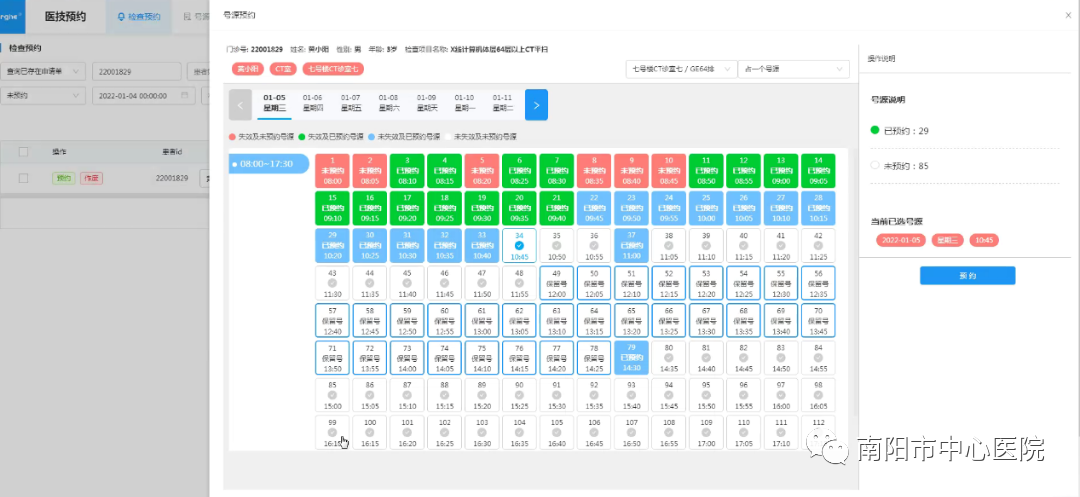Click the check icon in slot 48
Viewport: 1080px width, 497px height.
pyautogui.click(x=519, y=283)
